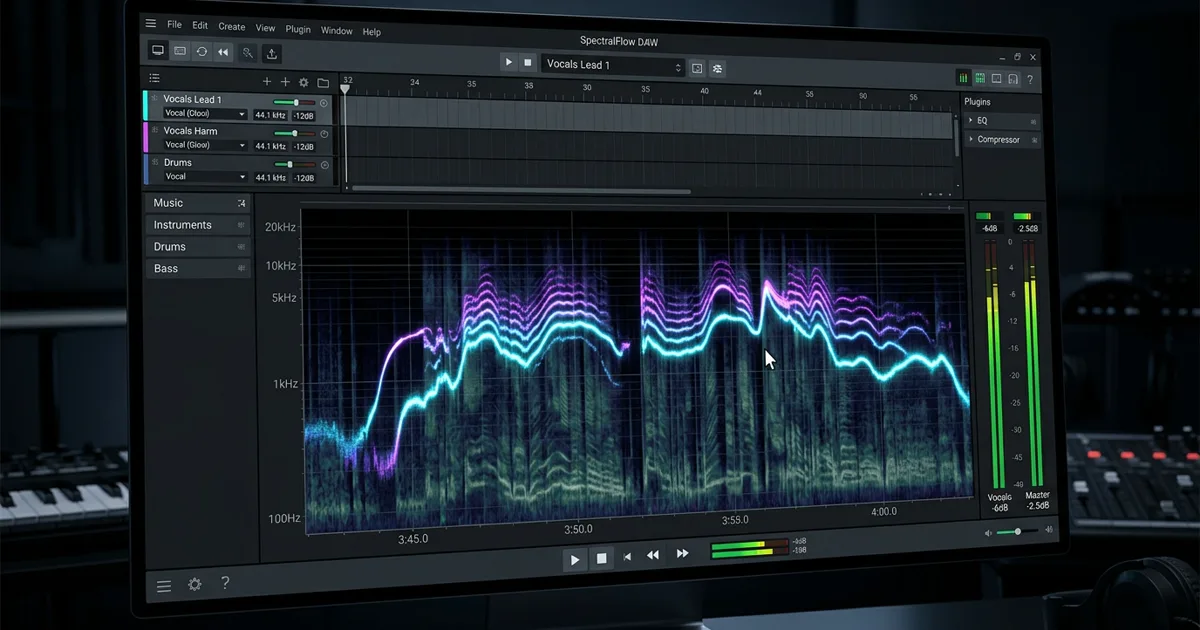This screenshot has height=630, width=1200.
Task: Open the View menu
Action: click(265, 28)
